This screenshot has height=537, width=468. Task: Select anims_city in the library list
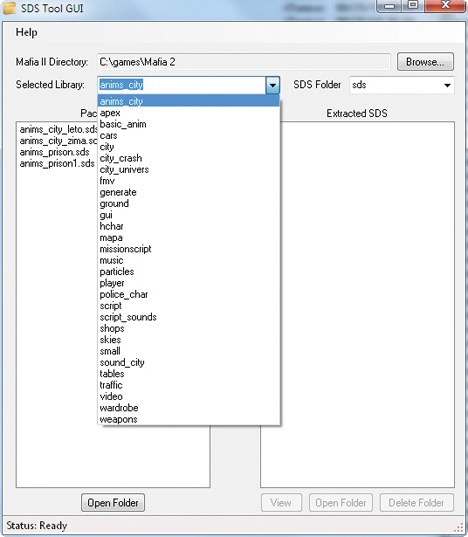[x=189, y=101]
